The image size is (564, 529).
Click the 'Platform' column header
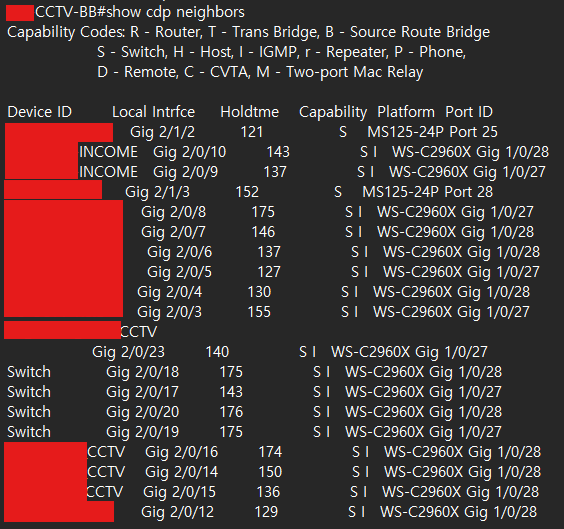pyautogui.click(x=406, y=112)
